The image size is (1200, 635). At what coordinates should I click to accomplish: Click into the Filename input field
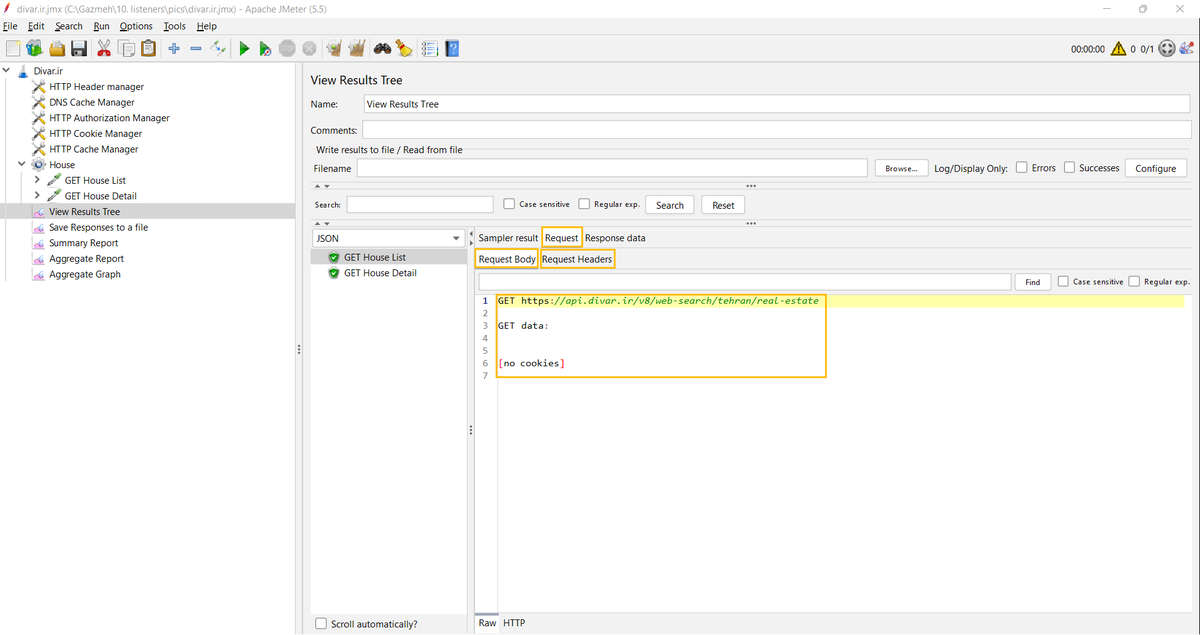click(612, 168)
